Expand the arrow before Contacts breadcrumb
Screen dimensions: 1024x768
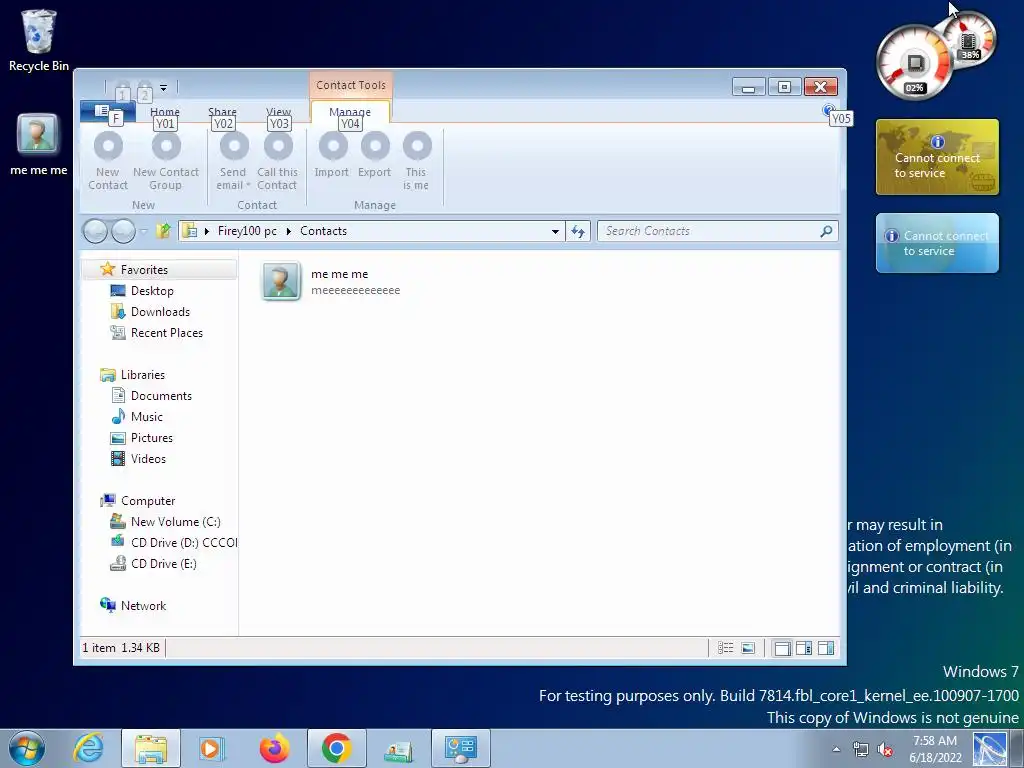pos(289,231)
